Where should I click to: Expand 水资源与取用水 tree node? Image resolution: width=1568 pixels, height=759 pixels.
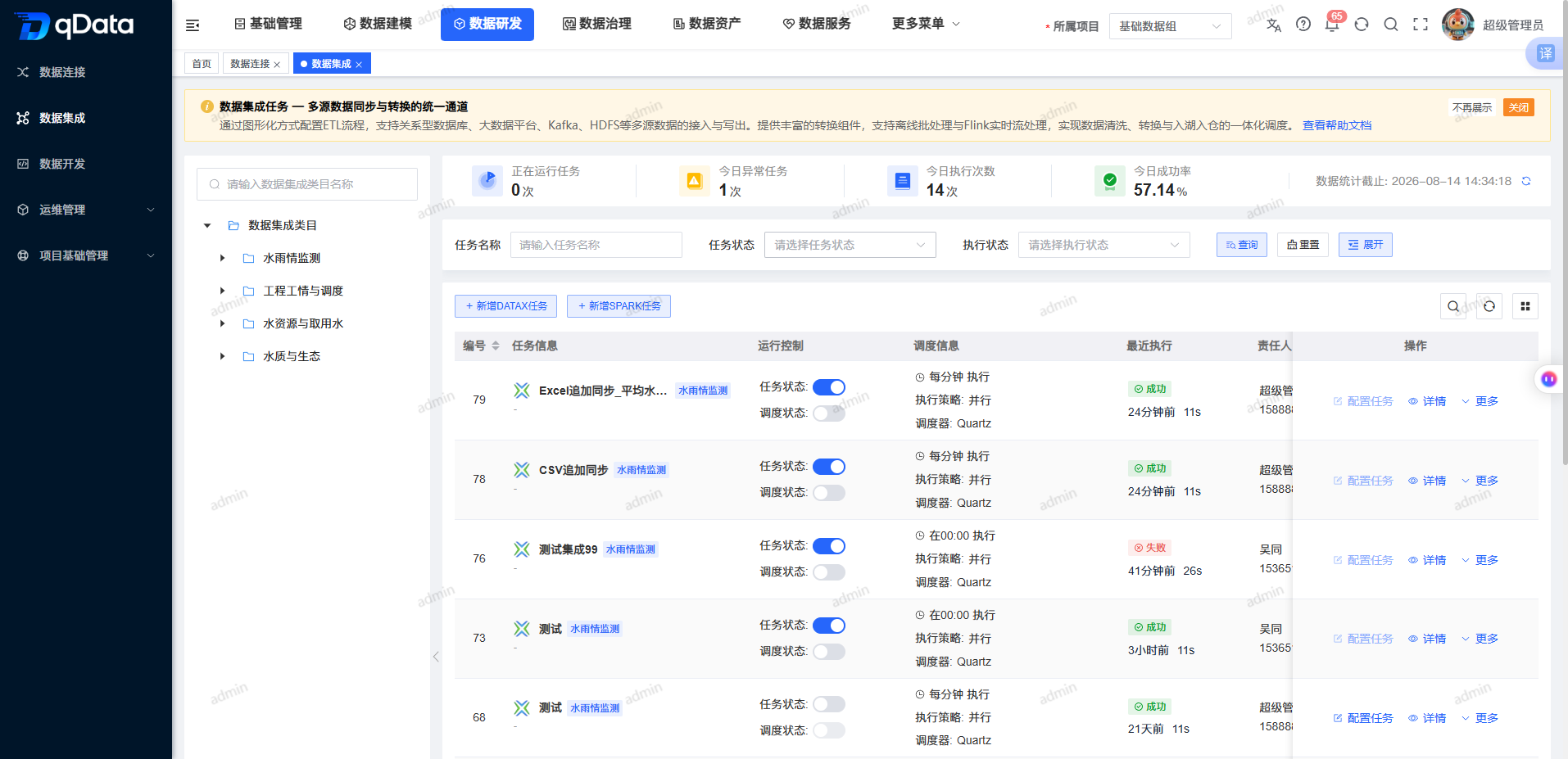pyautogui.click(x=222, y=323)
